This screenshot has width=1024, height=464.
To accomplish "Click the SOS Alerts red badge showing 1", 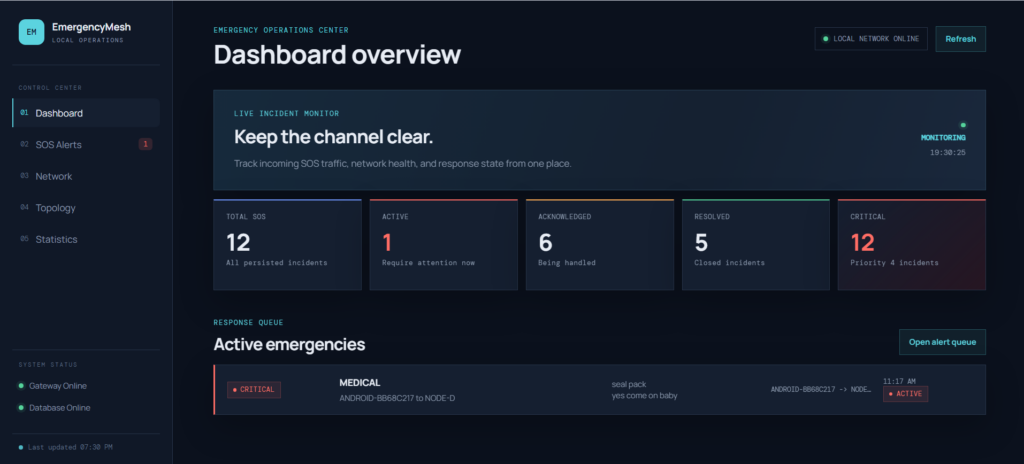I will point(145,144).
